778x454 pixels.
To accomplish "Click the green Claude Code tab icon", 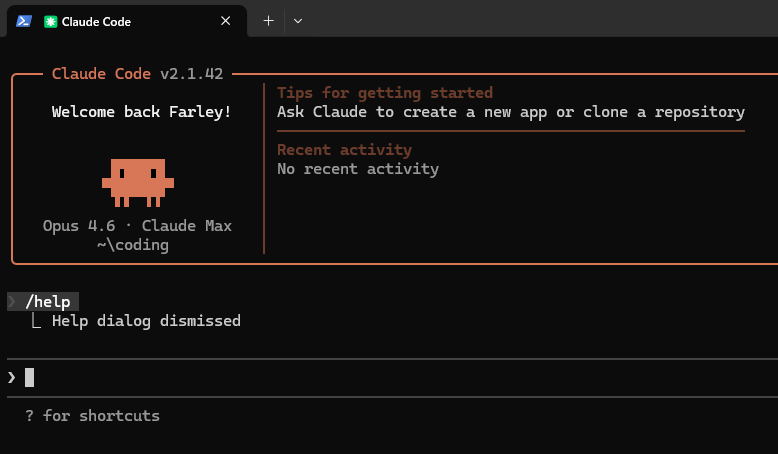I will click(51, 22).
